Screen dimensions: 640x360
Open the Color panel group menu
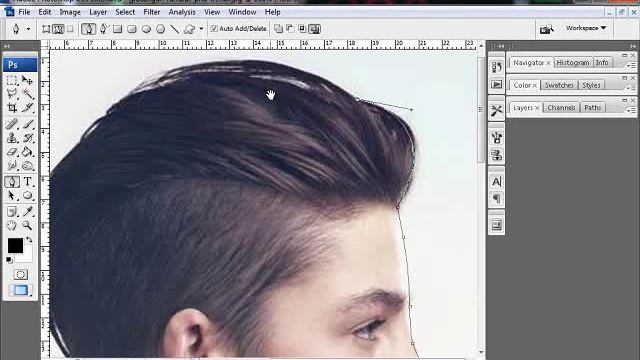pyautogui.click(x=632, y=87)
